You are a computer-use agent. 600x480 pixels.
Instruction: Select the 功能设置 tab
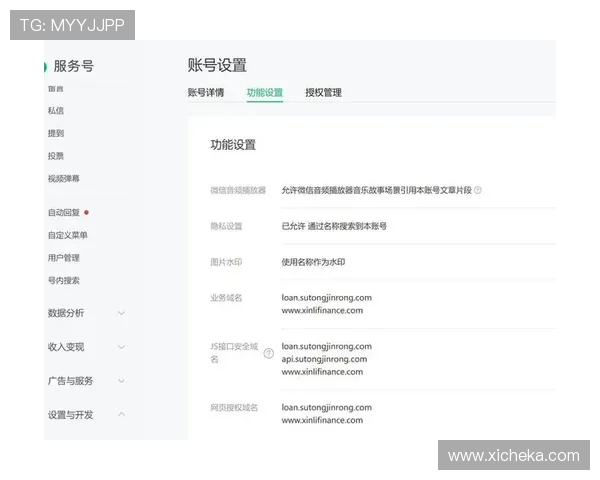(265, 93)
